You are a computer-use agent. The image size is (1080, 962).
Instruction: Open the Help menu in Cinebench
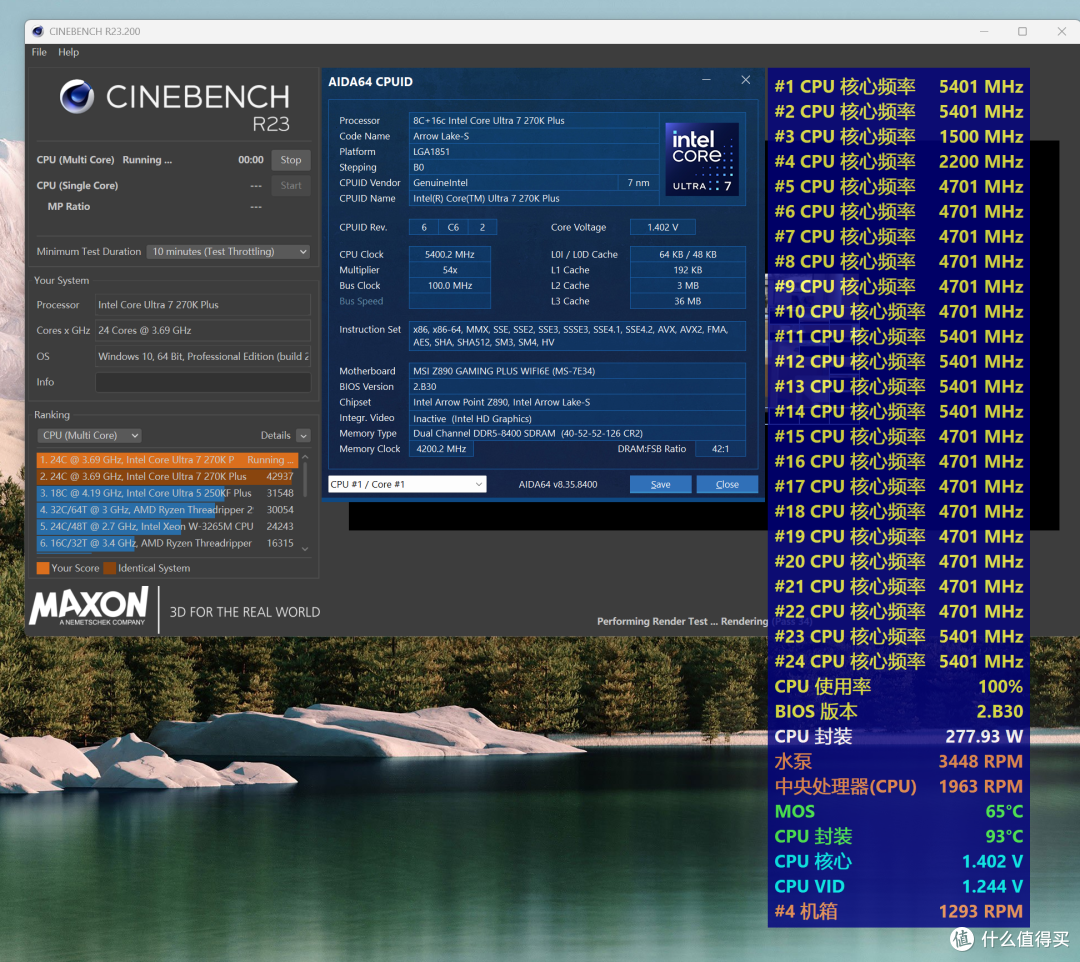68,52
